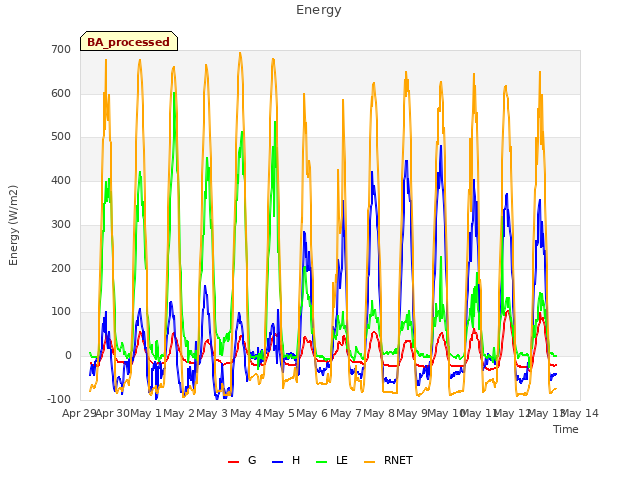Click the 700 y-axis tick label

coord(61,49)
